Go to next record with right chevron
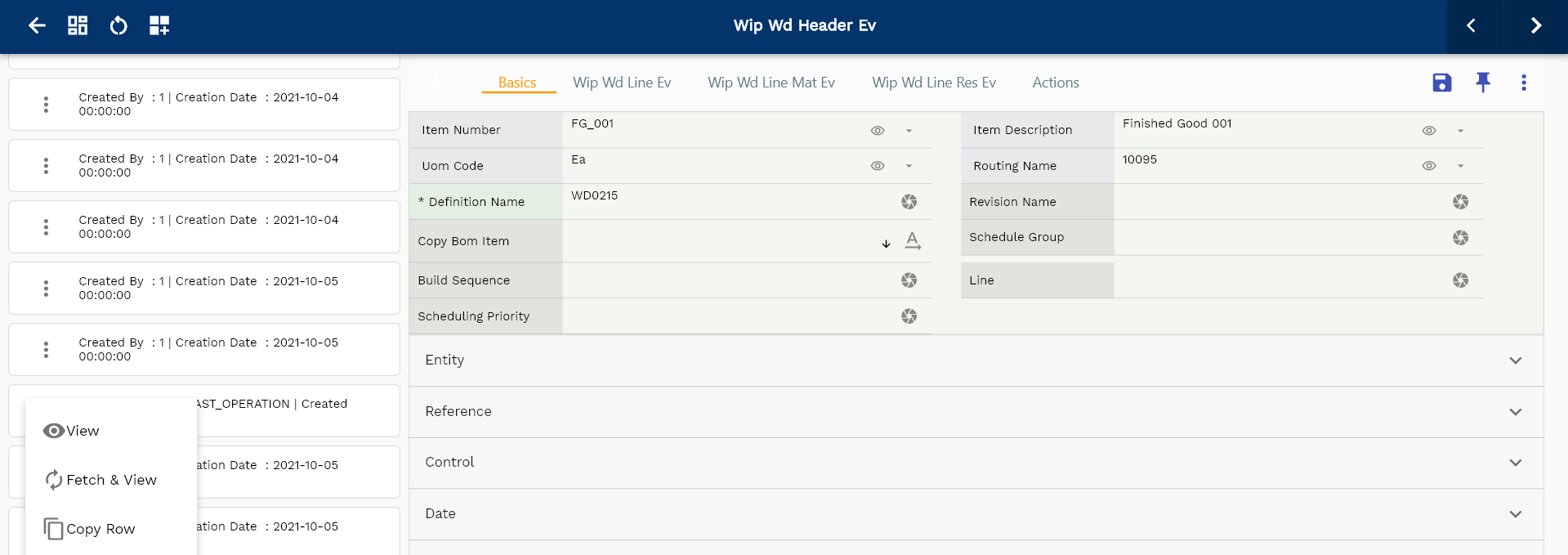 [1535, 25]
